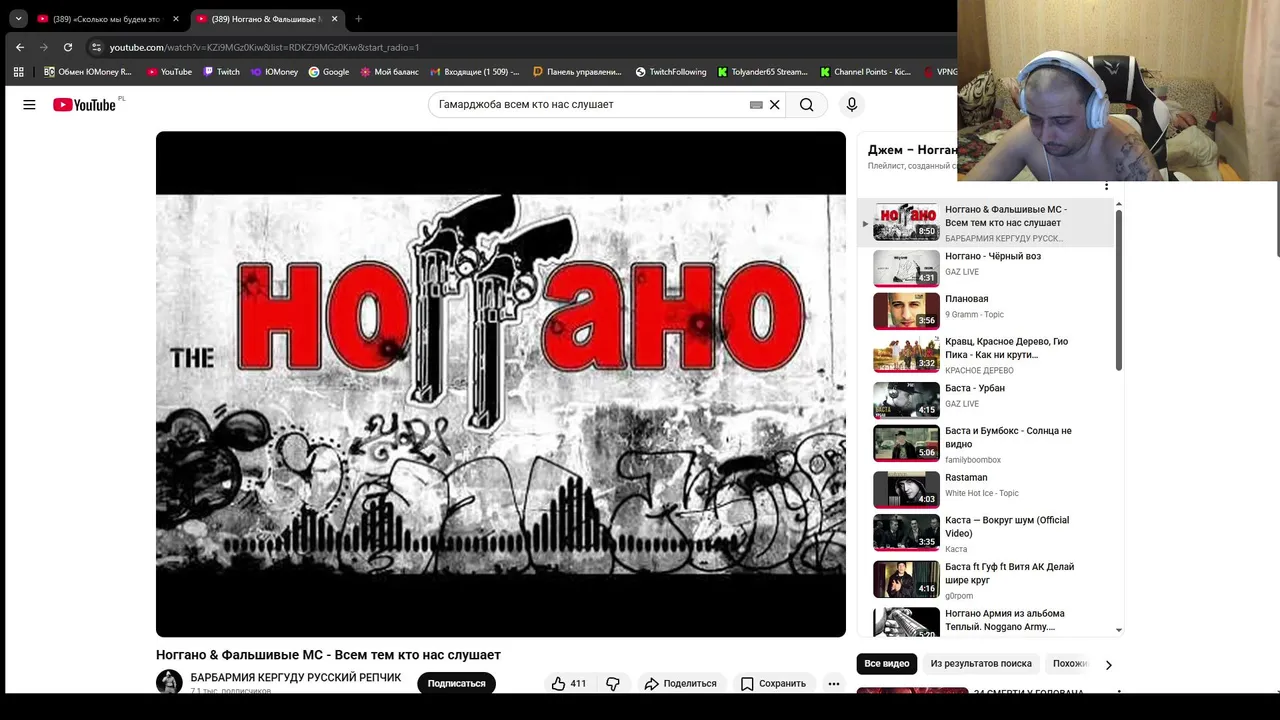
Task: Click the 411 like count
Action: [578, 684]
